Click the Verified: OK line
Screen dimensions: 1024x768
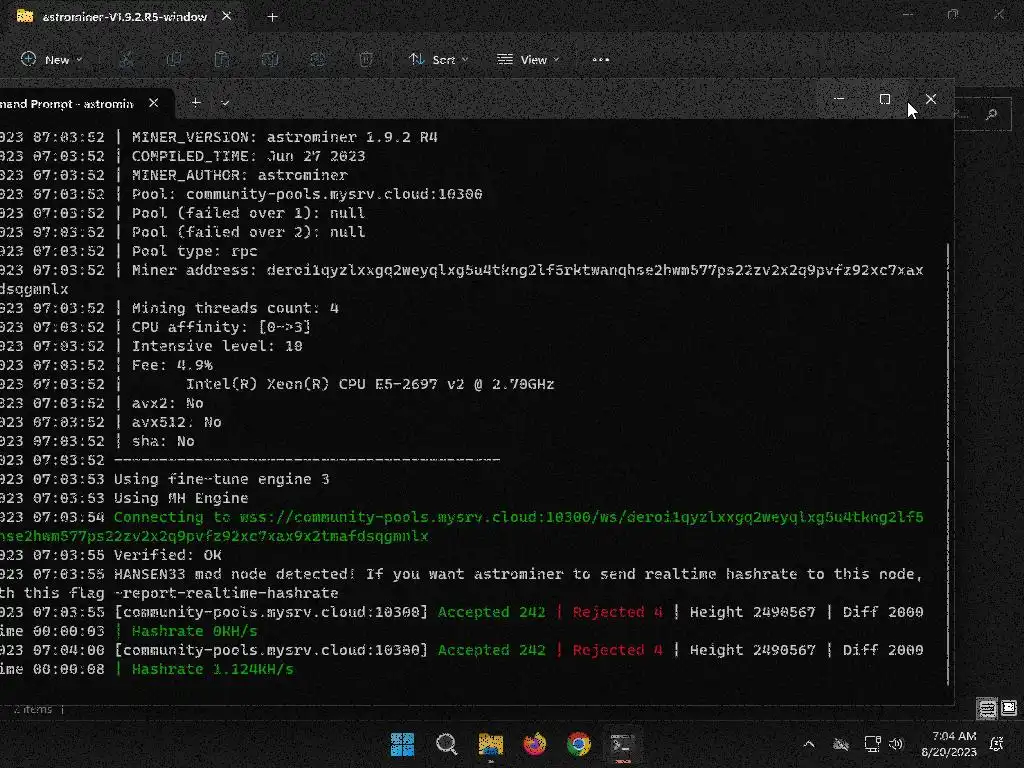[167, 555]
